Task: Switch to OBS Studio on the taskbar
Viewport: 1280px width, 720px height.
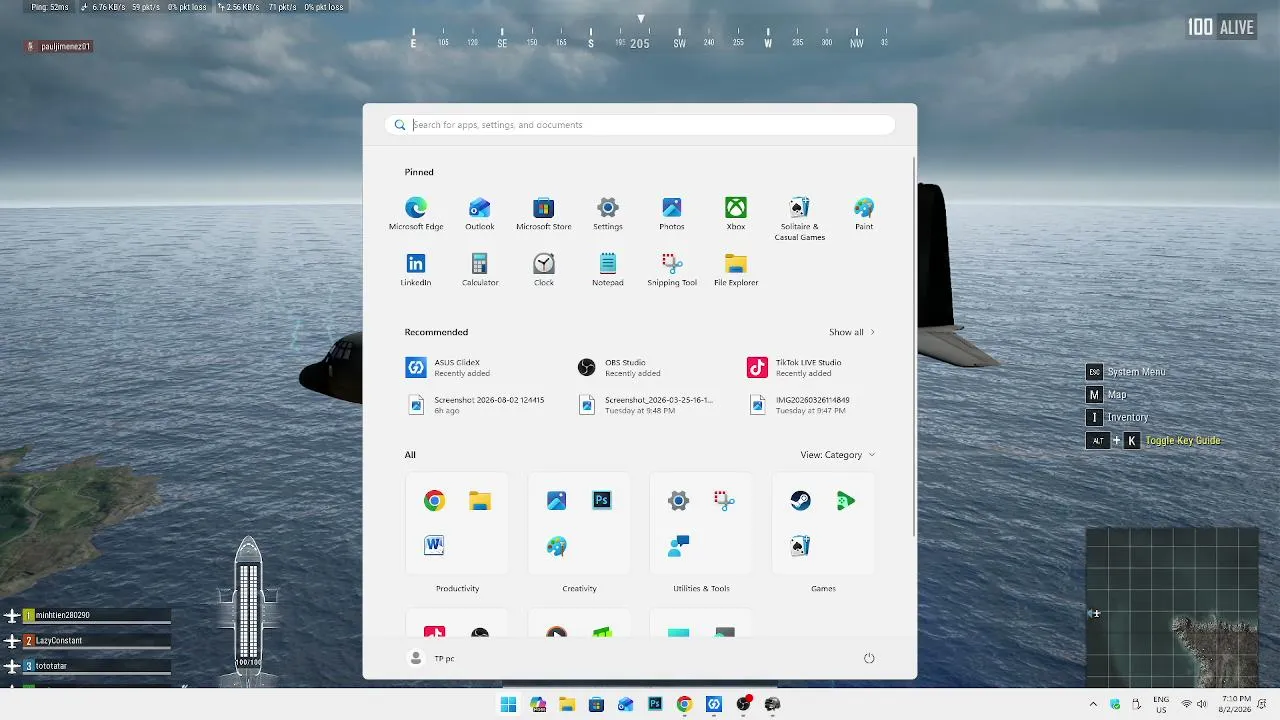Action: tap(743, 704)
